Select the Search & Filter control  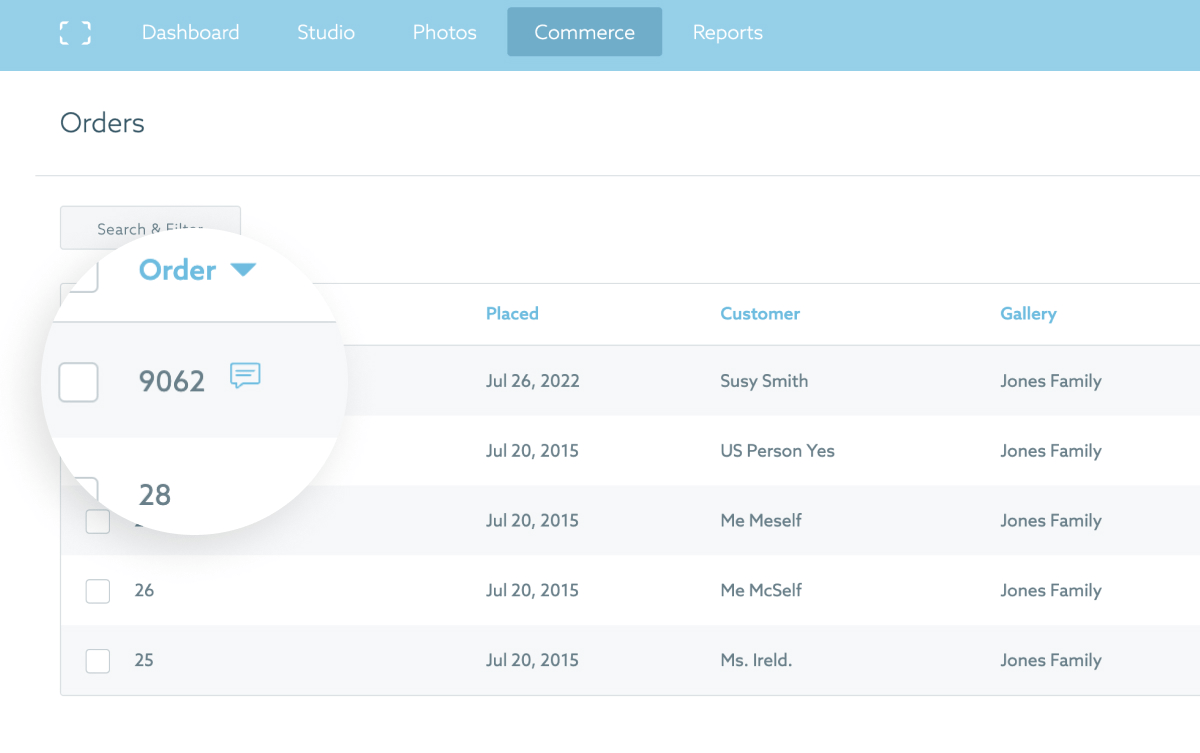click(150, 227)
